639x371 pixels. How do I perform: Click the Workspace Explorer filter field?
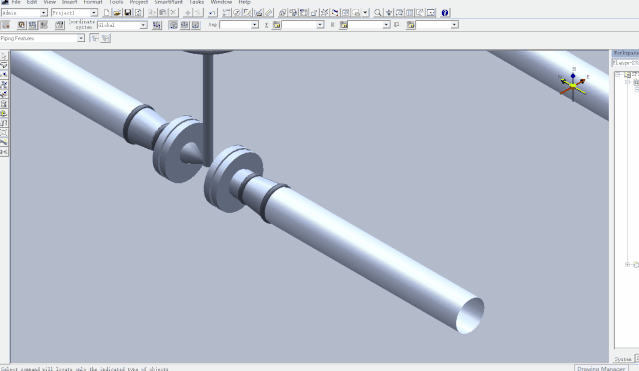click(x=626, y=63)
